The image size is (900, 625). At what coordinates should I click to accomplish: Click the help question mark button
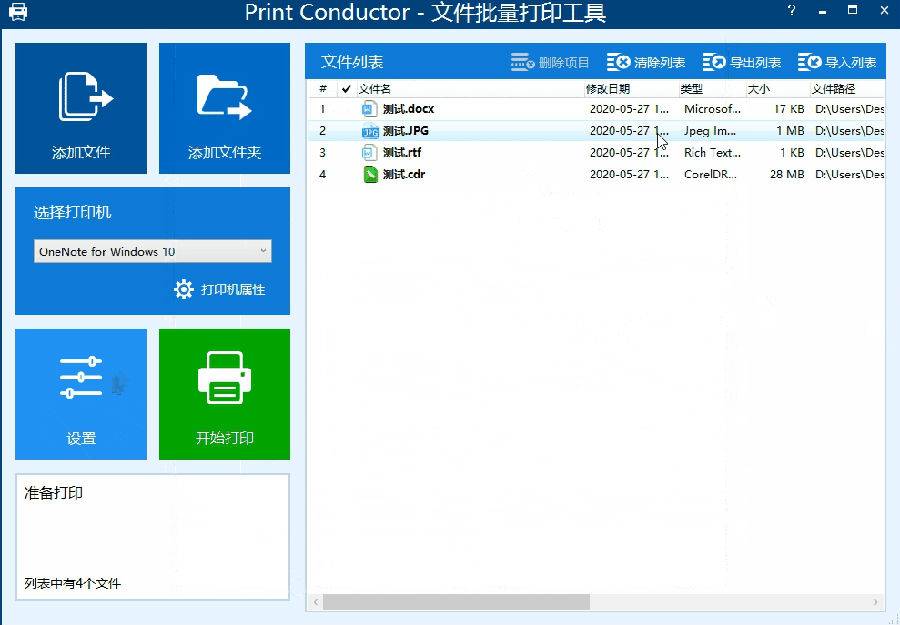coord(791,12)
